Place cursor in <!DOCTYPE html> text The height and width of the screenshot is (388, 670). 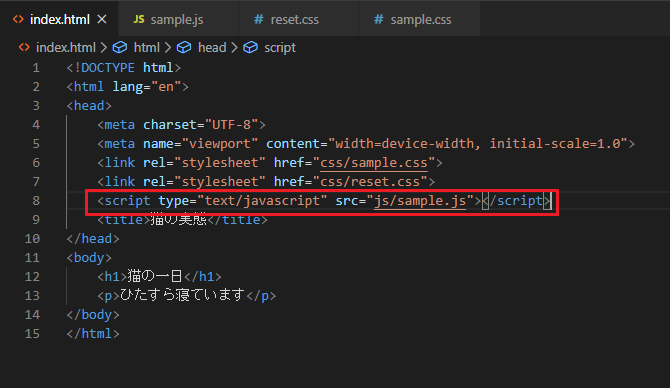click(x=123, y=68)
